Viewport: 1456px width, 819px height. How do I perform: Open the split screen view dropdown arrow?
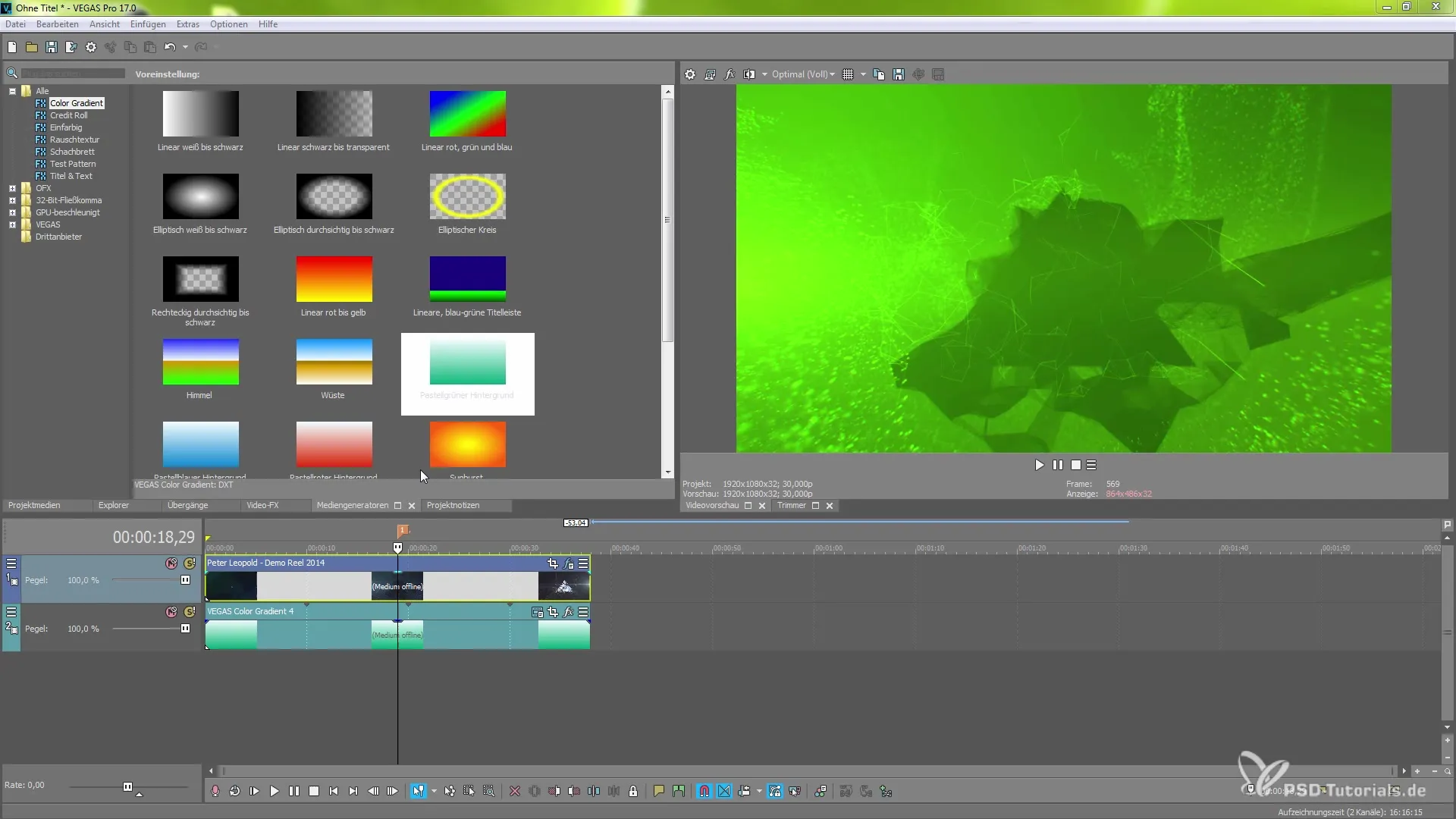pos(764,74)
